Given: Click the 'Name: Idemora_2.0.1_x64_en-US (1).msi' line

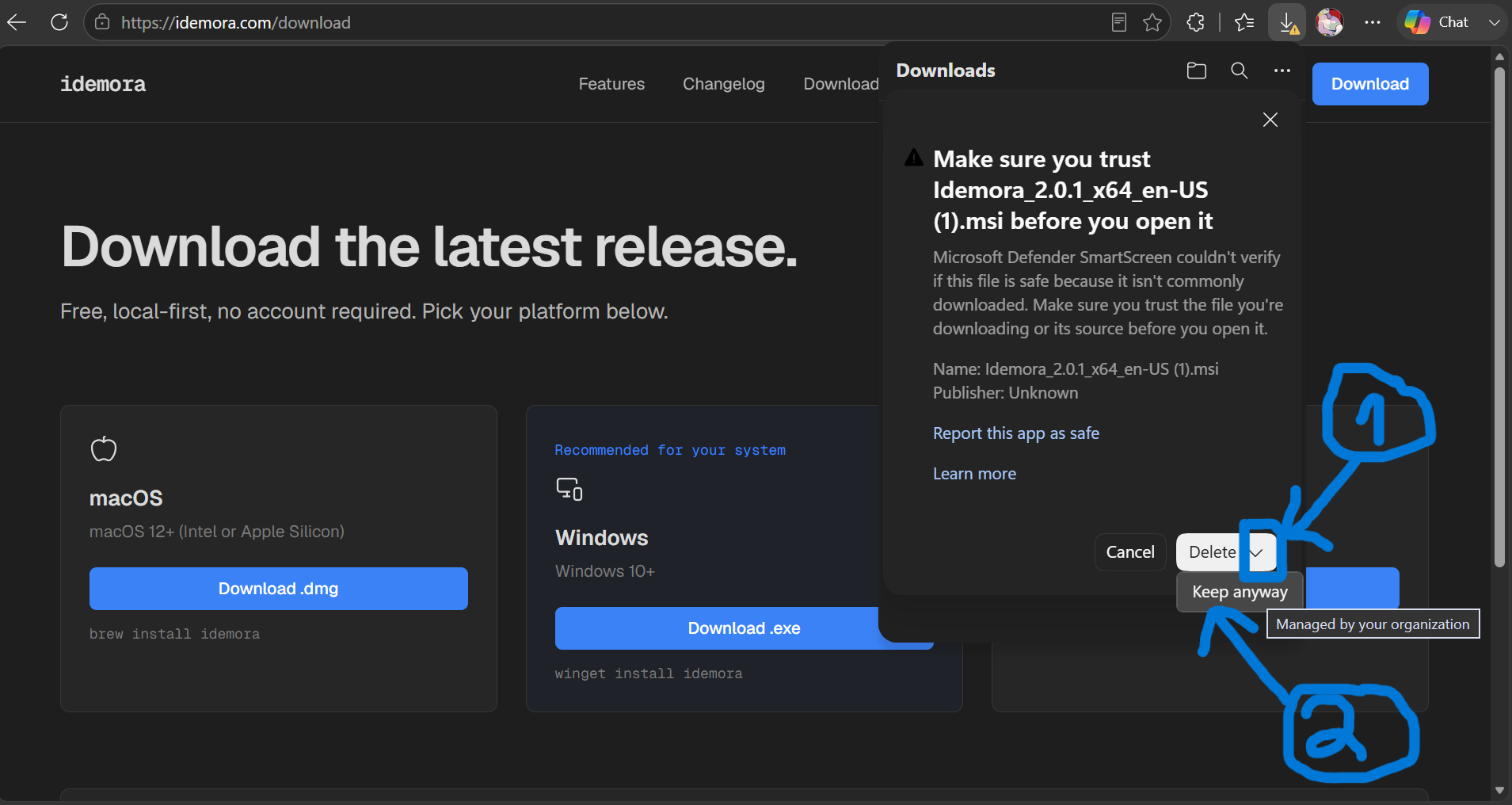Looking at the screenshot, I should (1076, 369).
